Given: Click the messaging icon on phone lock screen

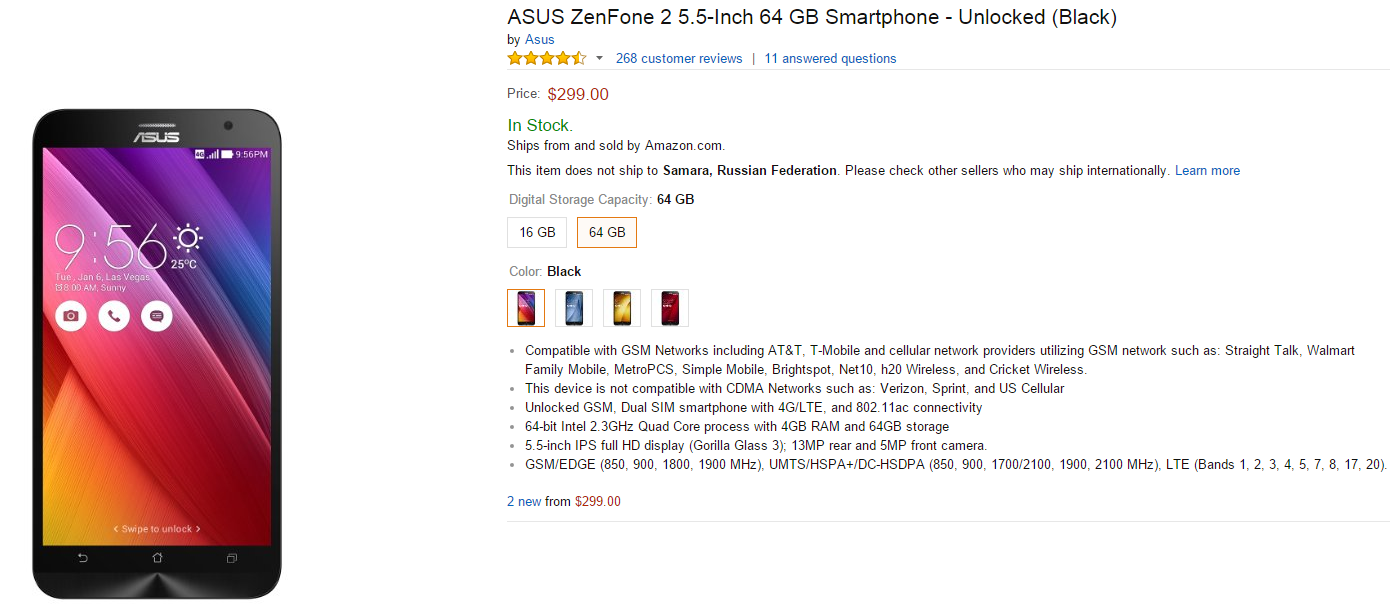Looking at the screenshot, I should (157, 316).
